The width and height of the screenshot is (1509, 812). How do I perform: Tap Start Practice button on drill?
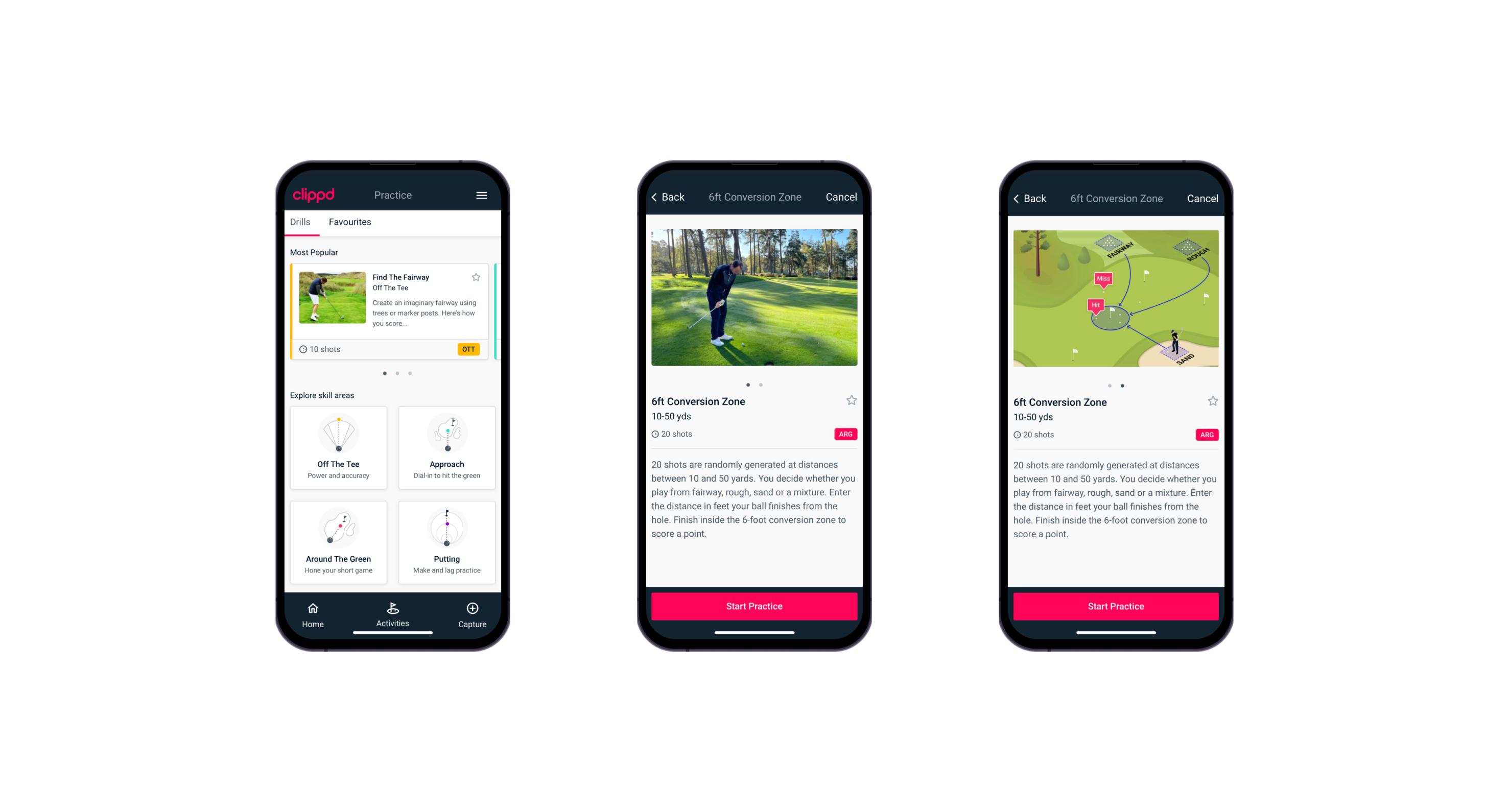tap(753, 605)
